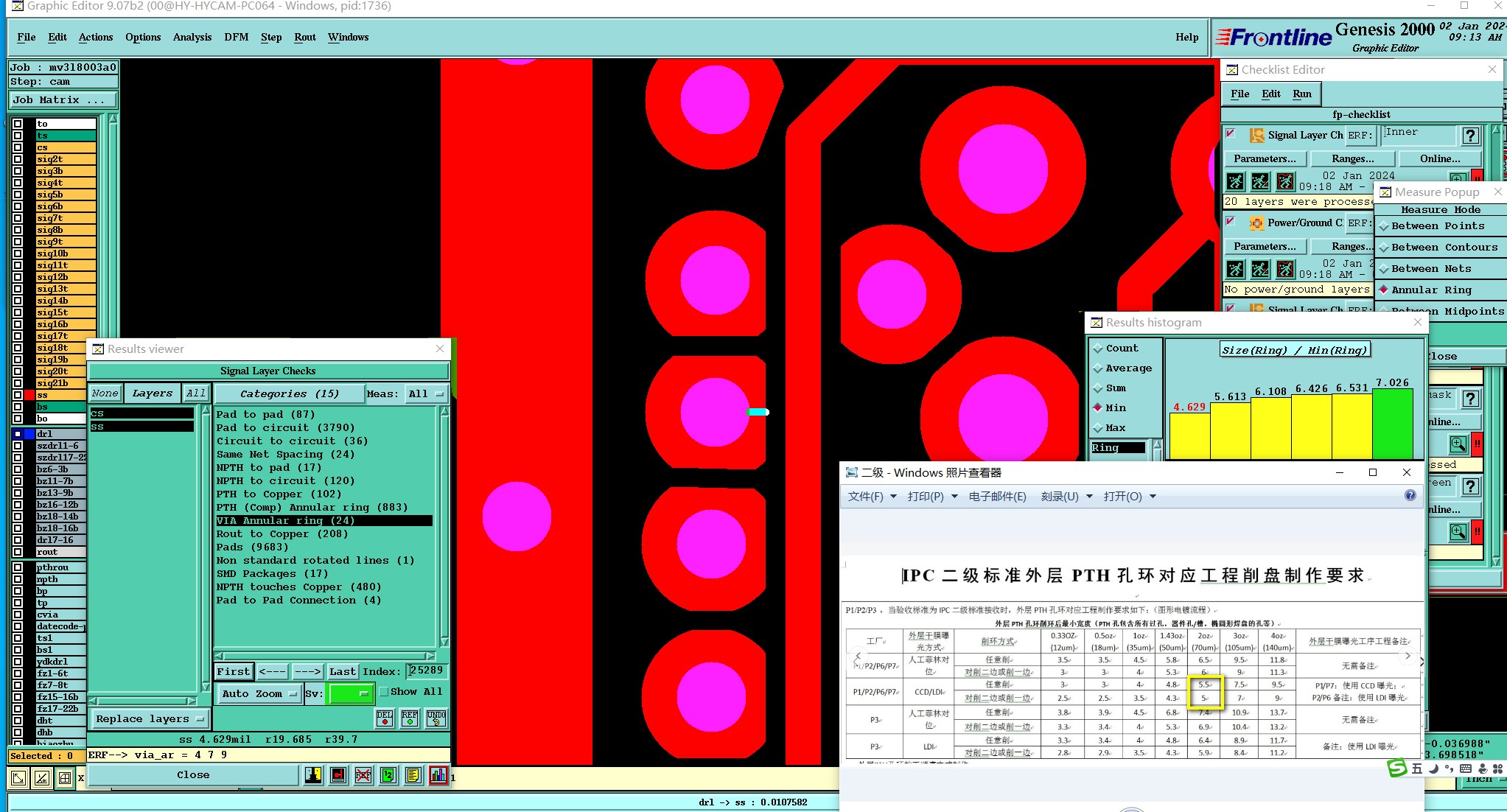The width and height of the screenshot is (1507, 812).
Task: Select Between Points measure mode
Action: tap(1437, 226)
